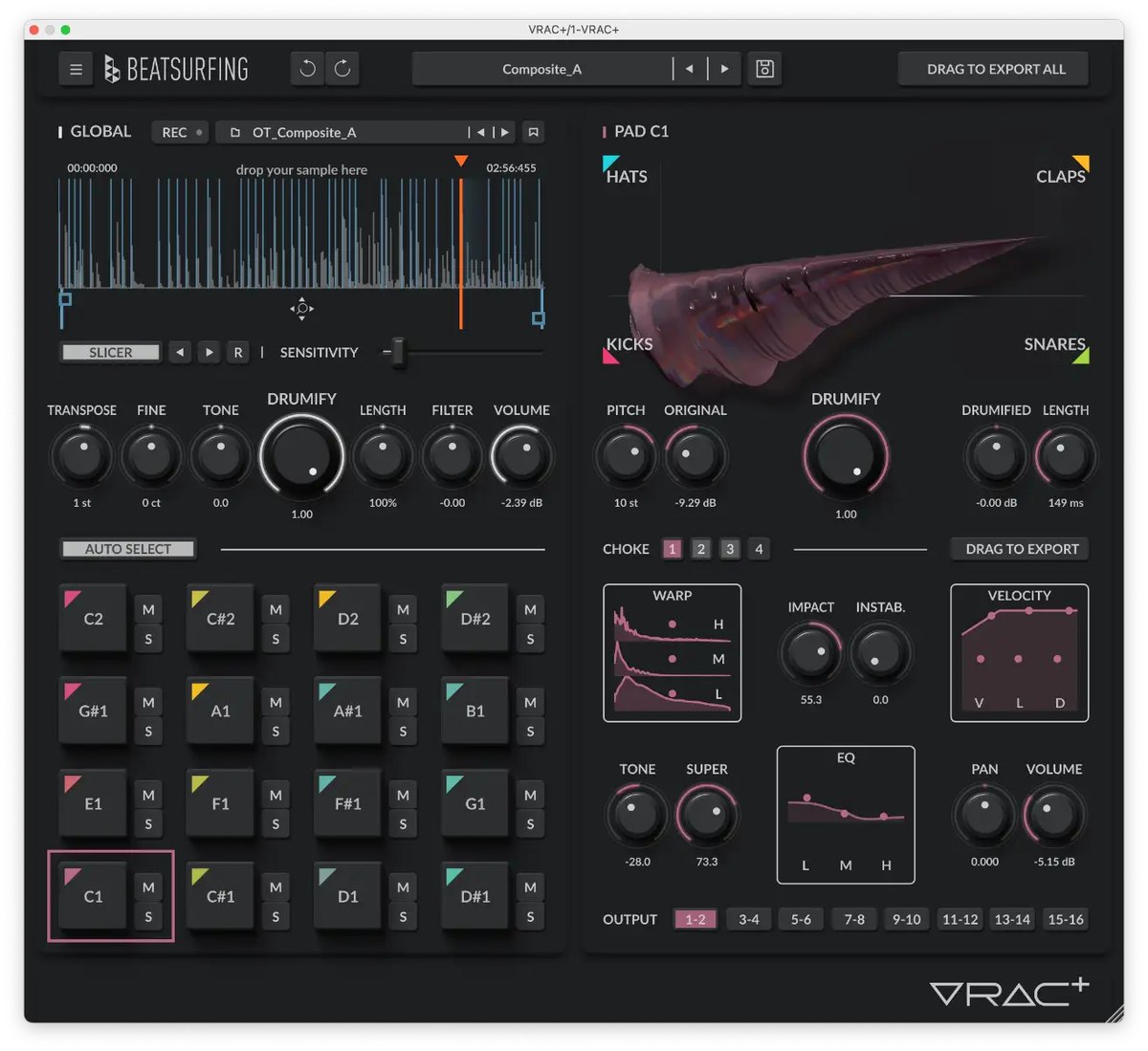Click the pad PITCH knob
The image size is (1148, 1051).
click(x=626, y=455)
